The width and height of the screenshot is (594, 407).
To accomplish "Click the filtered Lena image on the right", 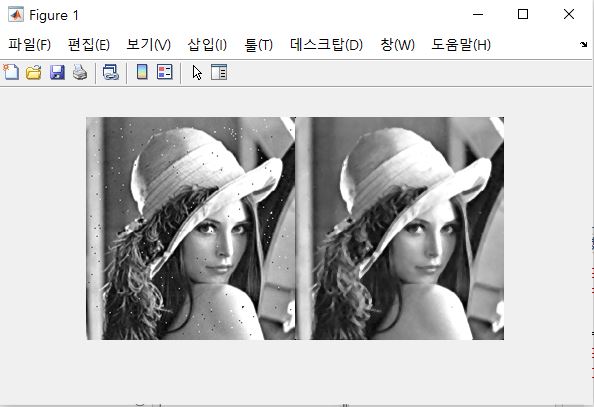I will click(400, 228).
